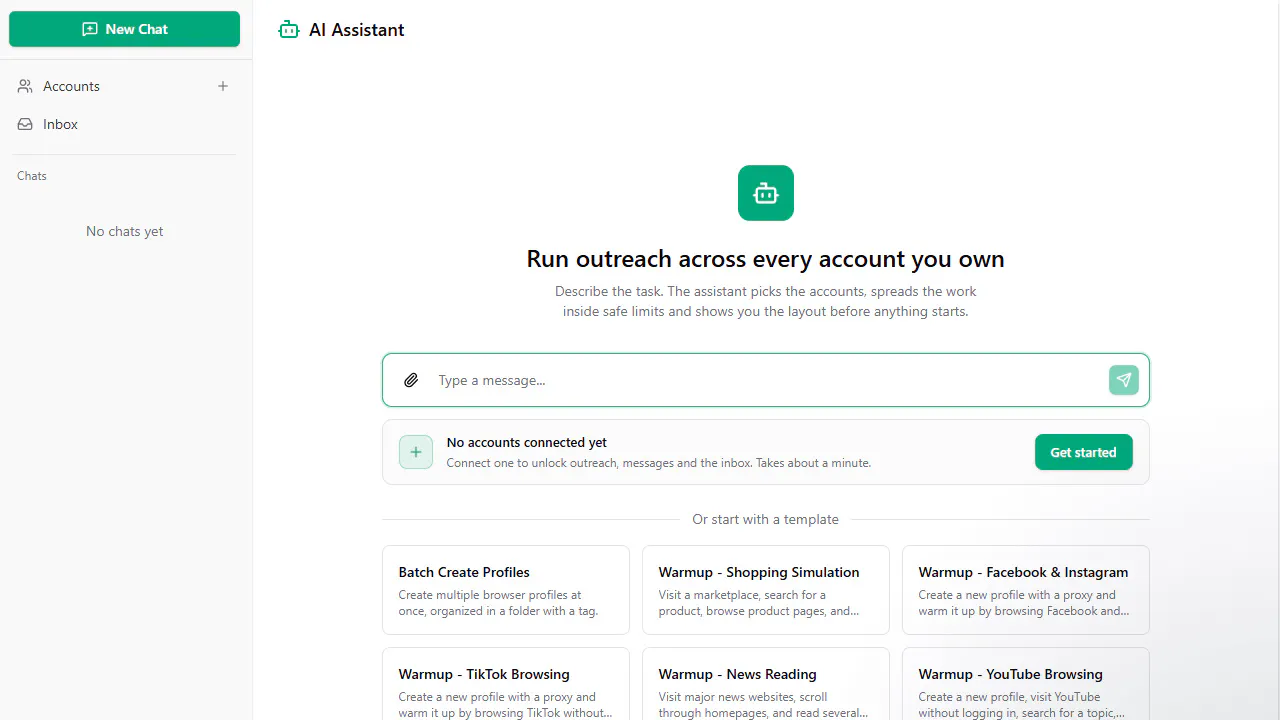Screen dimensions: 1280x720
Task: Select the Warmup - News Reading template
Action: [766, 684]
